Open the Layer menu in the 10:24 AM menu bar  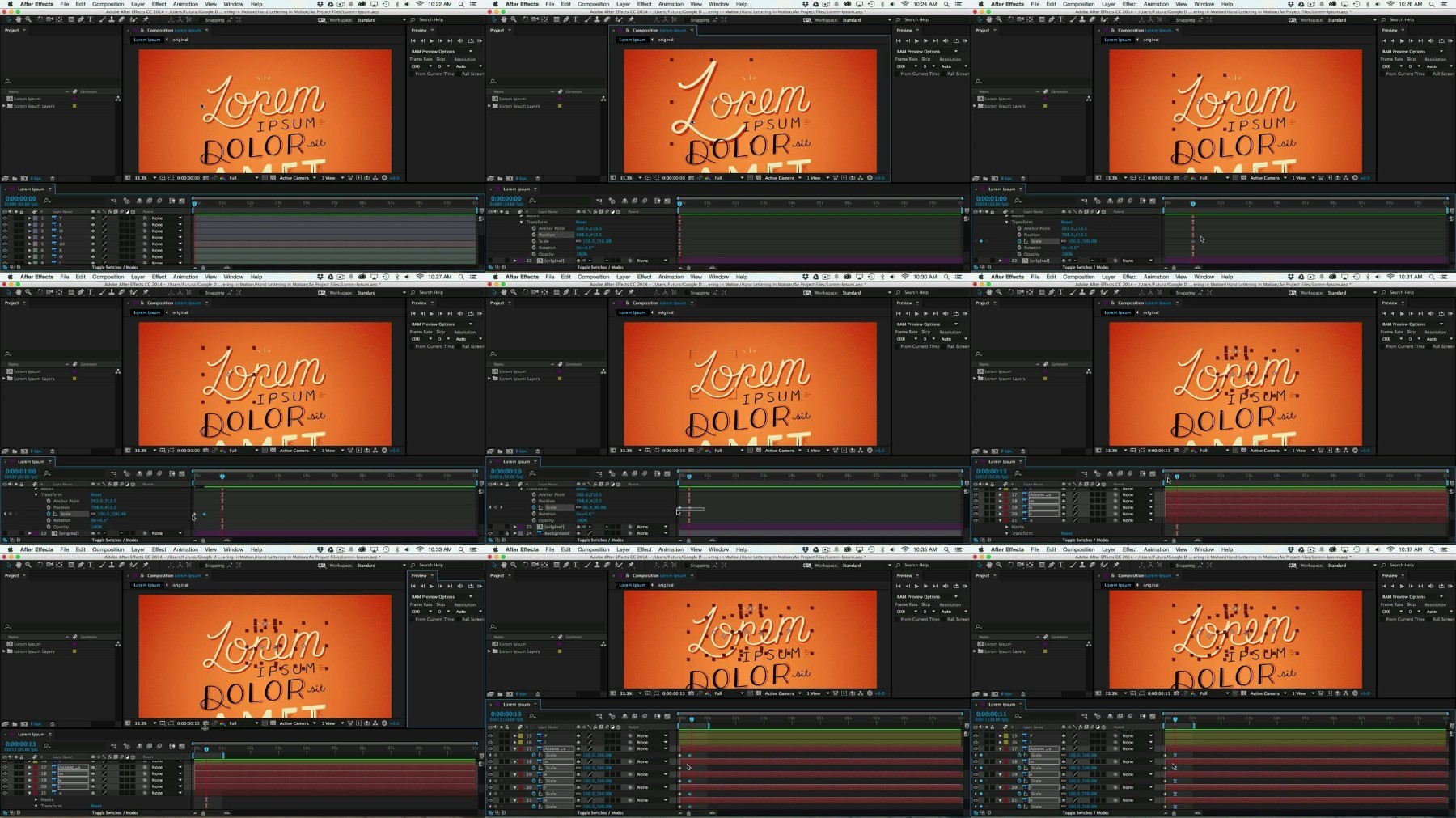[x=623, y=4]
